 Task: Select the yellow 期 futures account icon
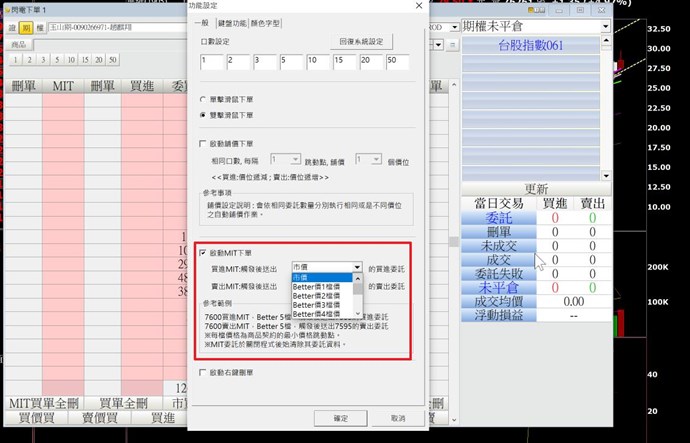(25, 30)
